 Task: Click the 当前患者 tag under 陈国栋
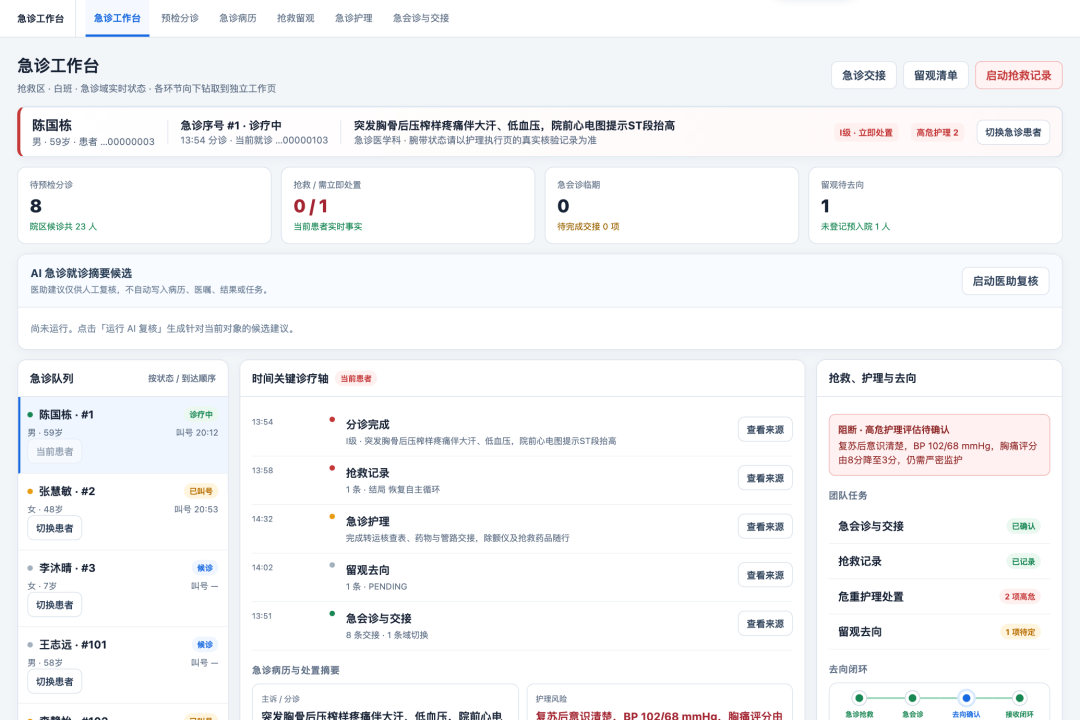point(54,451)
